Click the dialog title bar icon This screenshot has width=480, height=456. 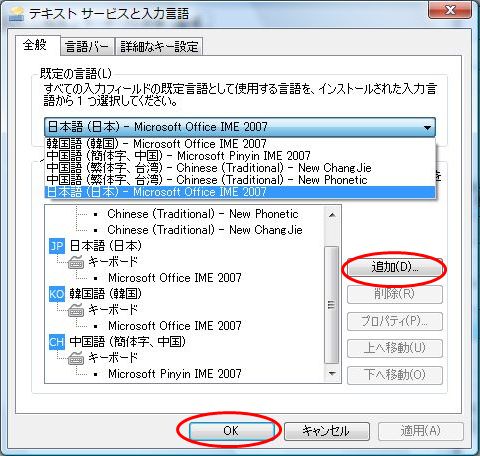(17, 14)
